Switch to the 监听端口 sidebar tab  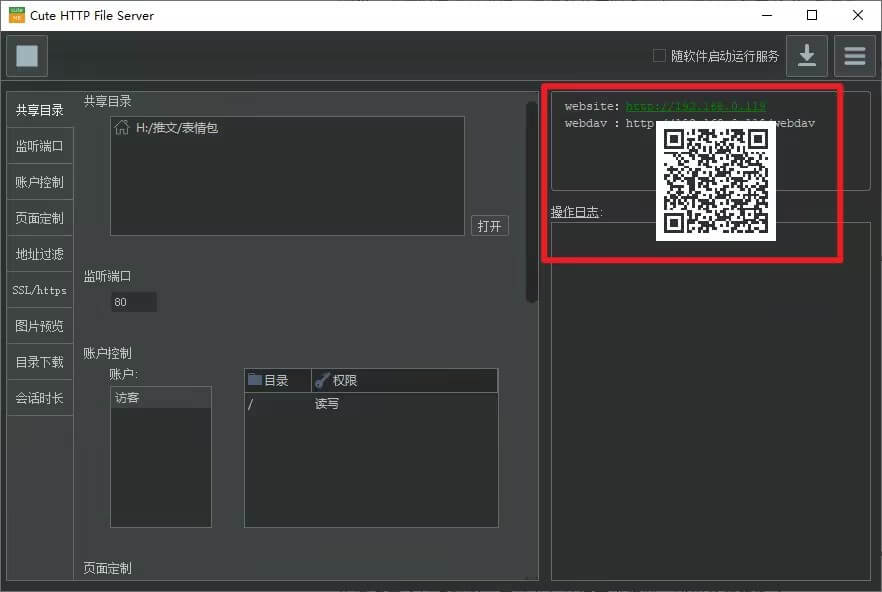click(40, 145)
